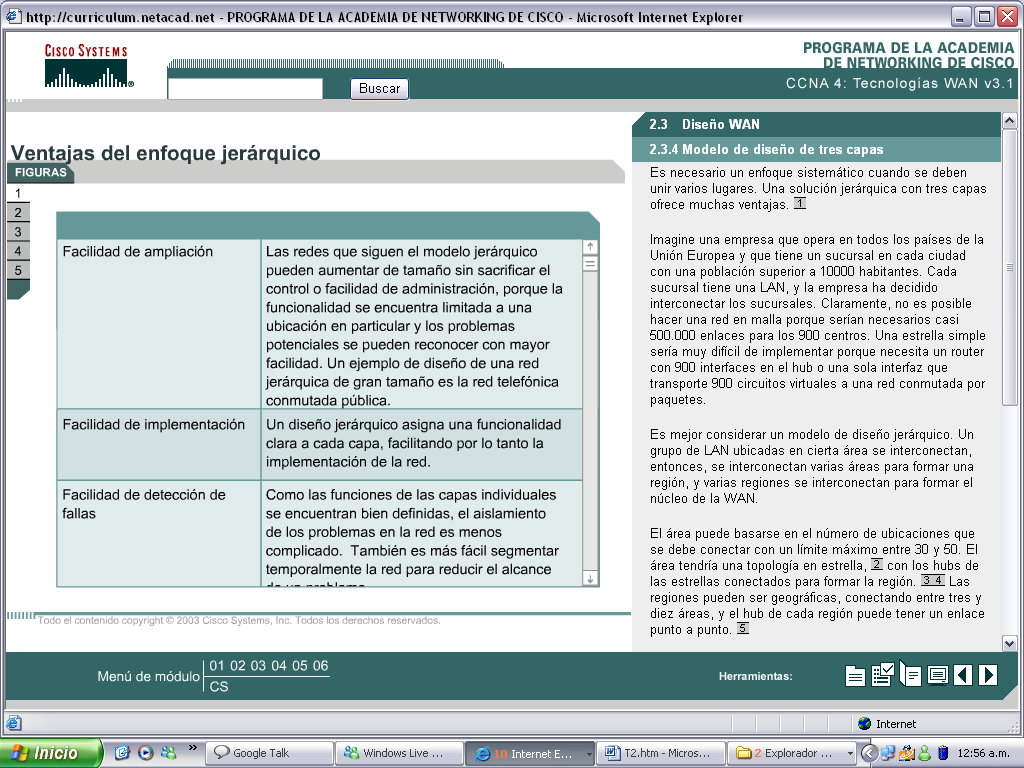The height and width of the screenshot is (768, 1024).
Task: Switch to Google Talk taskbar button
Action: pos(269,753)
